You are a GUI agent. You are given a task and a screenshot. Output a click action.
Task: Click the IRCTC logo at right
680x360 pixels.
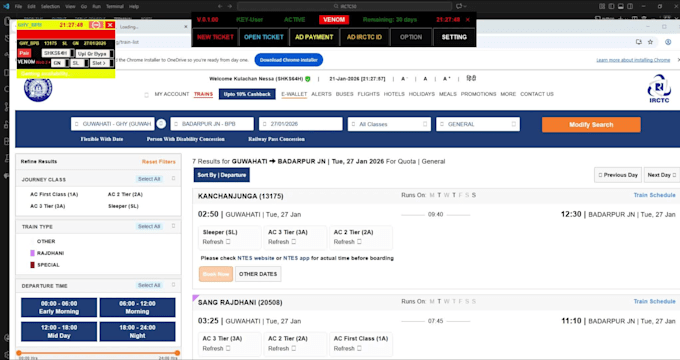[x=659, y=88]
